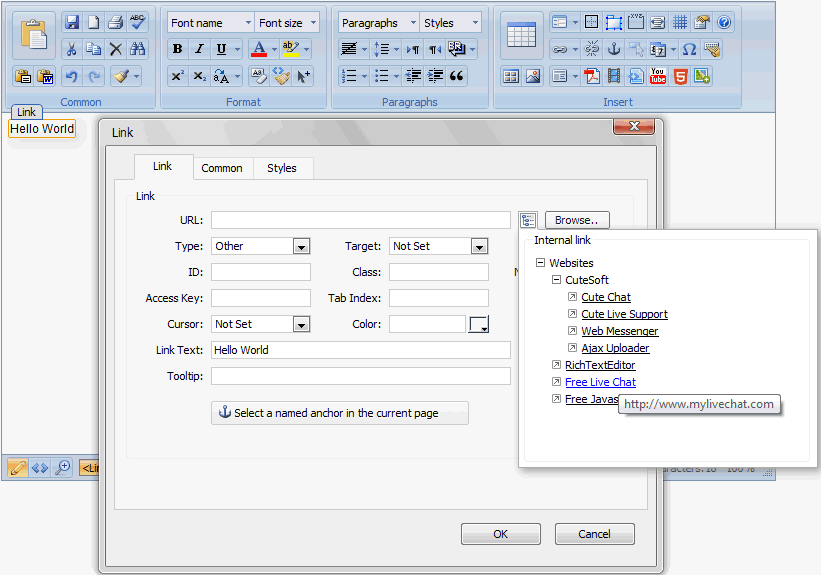This screenshot has width=821, height=575.
Task: Open the Target dropdown
Action: (479, 246)
